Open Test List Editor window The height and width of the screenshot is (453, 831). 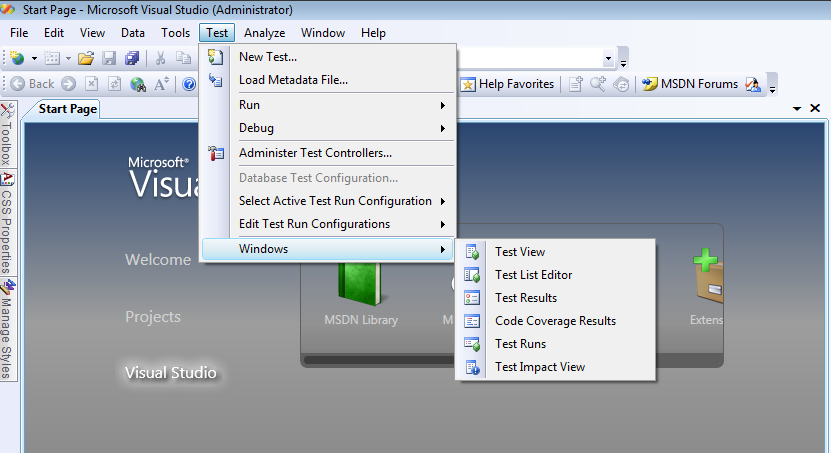coord(555,275)
